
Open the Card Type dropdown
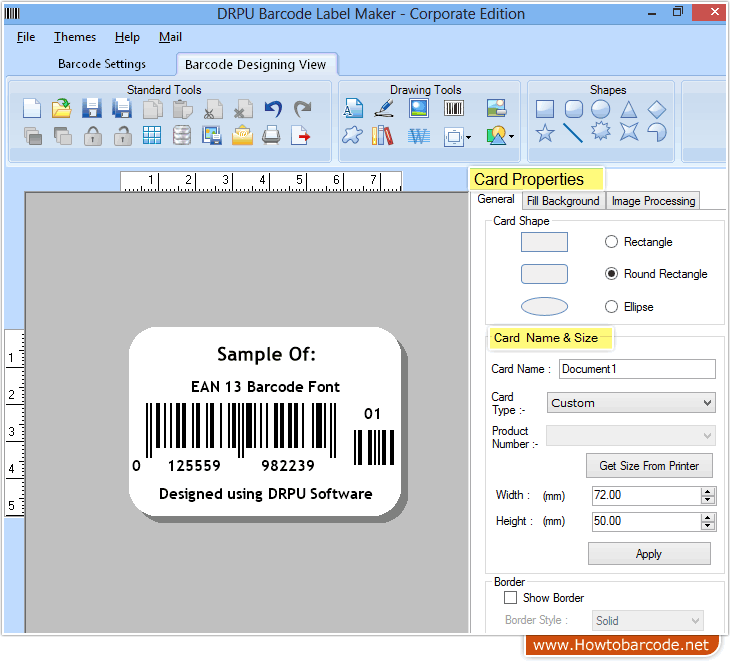[631, 403]
